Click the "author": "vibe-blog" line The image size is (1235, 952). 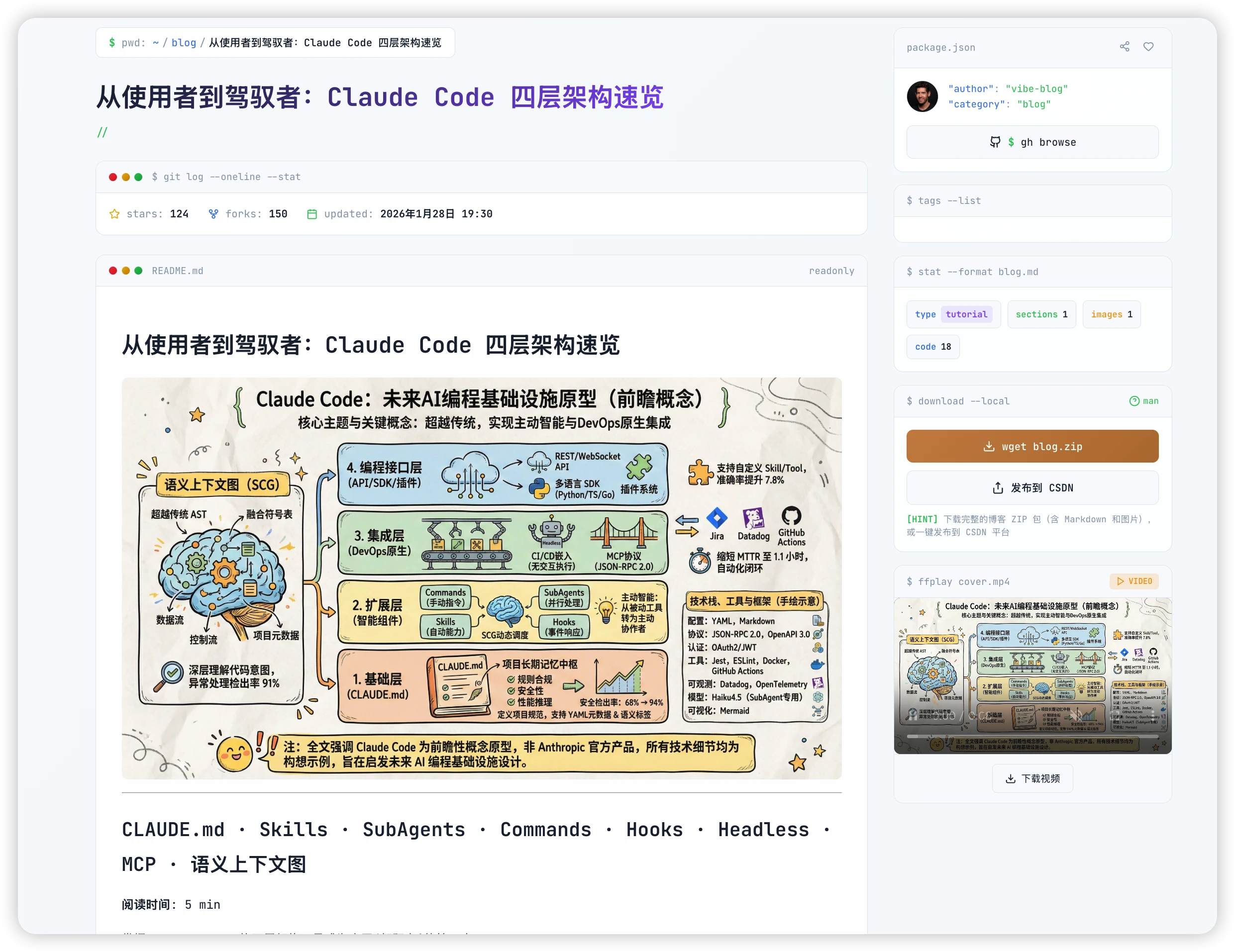pos(1008,89)
